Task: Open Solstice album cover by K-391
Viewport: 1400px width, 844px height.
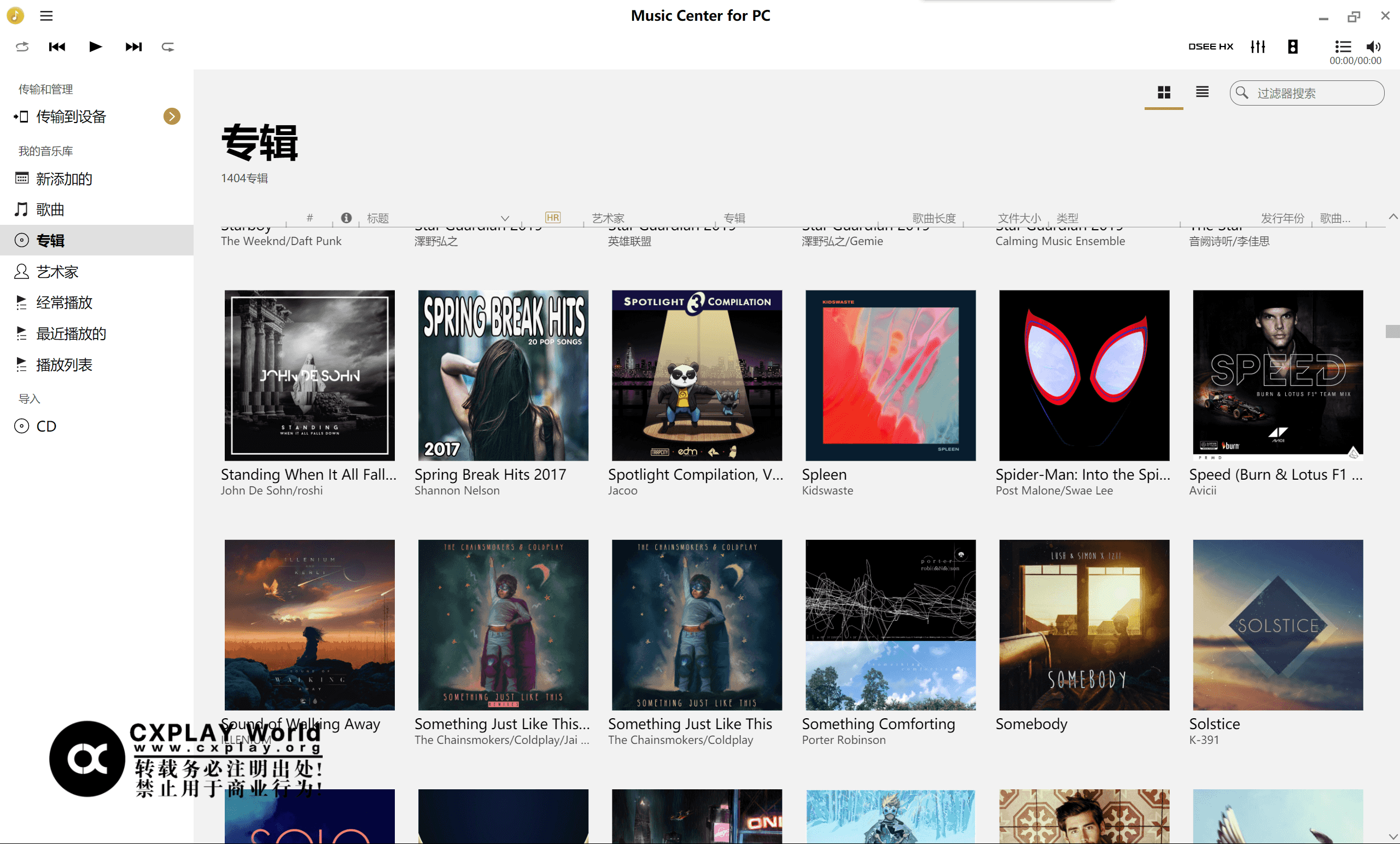Action: click(1279, 625)
